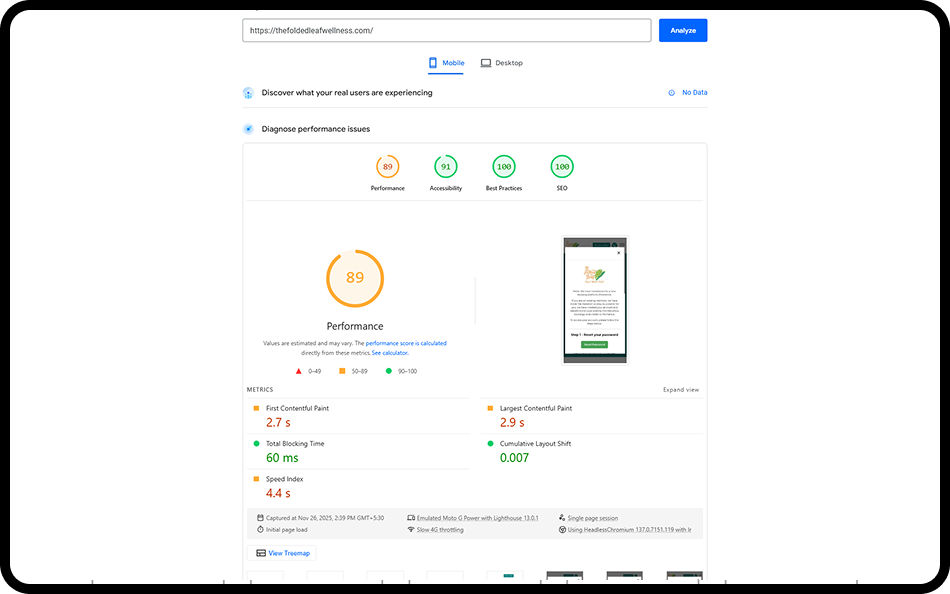The width and height of the screenshot is (950, 594).
Task: Switch to the Mobile tab
Action: (x=446, y=63)
